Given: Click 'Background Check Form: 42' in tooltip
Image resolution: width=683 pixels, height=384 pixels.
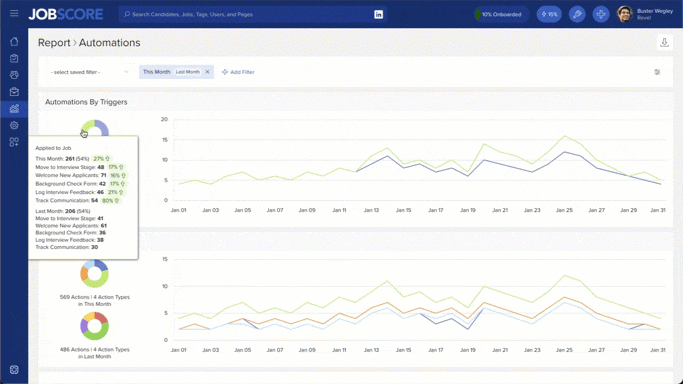Looking at the screenshot, I should 71,184.
